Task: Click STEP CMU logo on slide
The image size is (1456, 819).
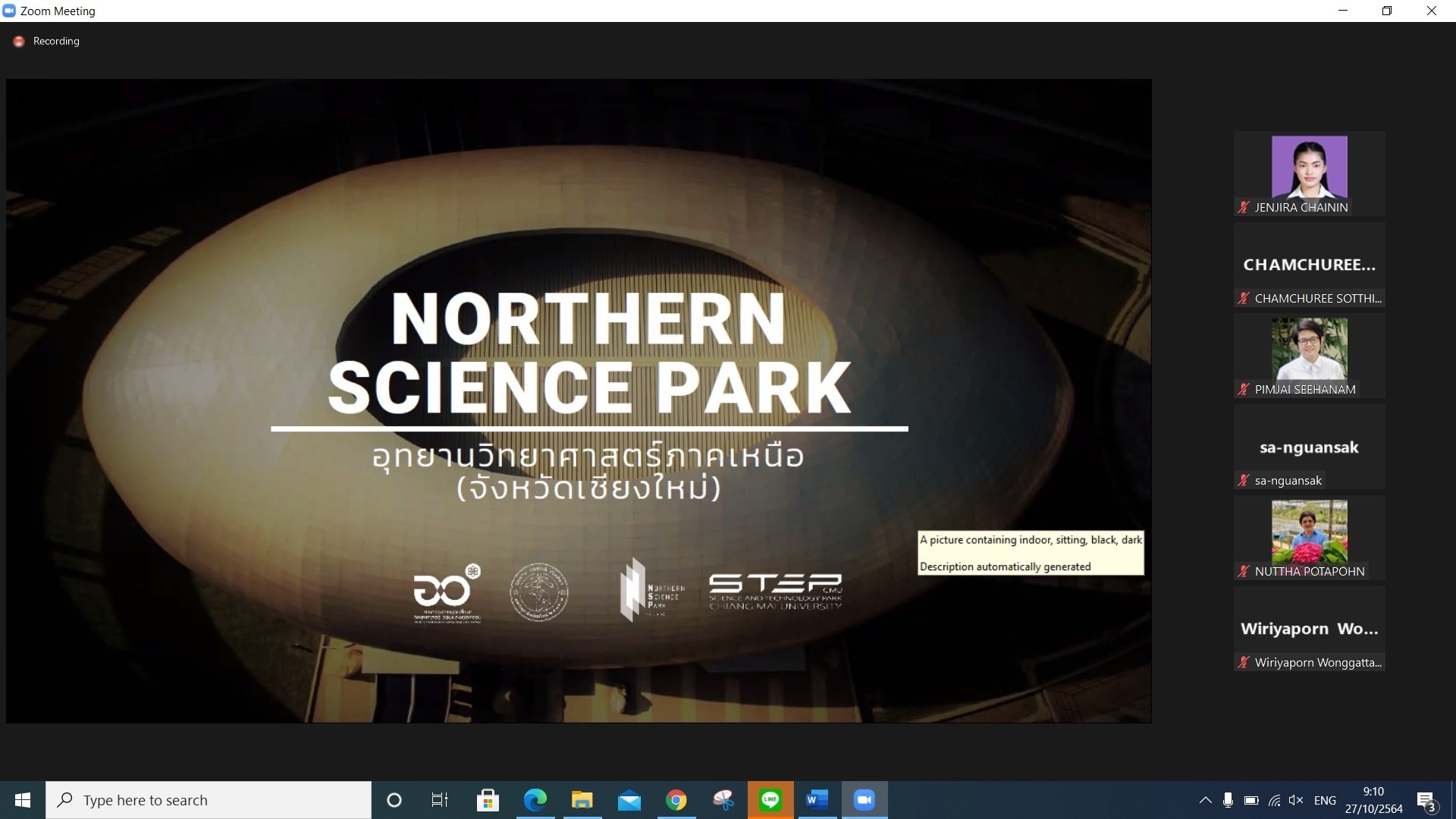Action: pos(775,591)
